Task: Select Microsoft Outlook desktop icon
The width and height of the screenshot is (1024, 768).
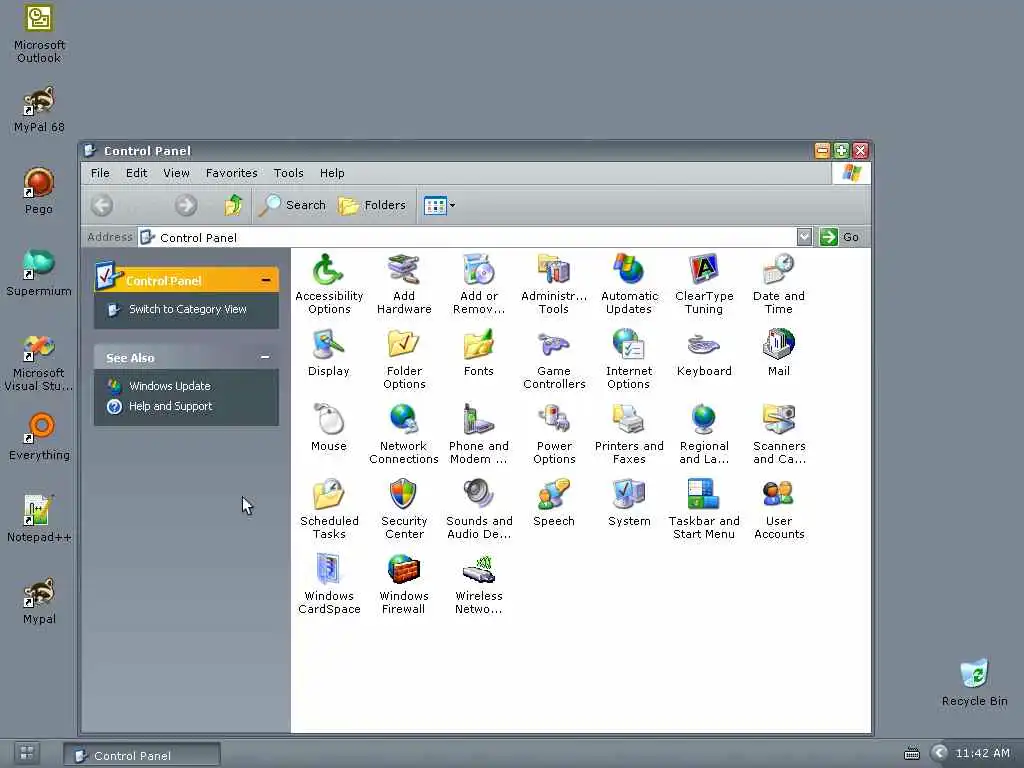Action: click(39, 34)
